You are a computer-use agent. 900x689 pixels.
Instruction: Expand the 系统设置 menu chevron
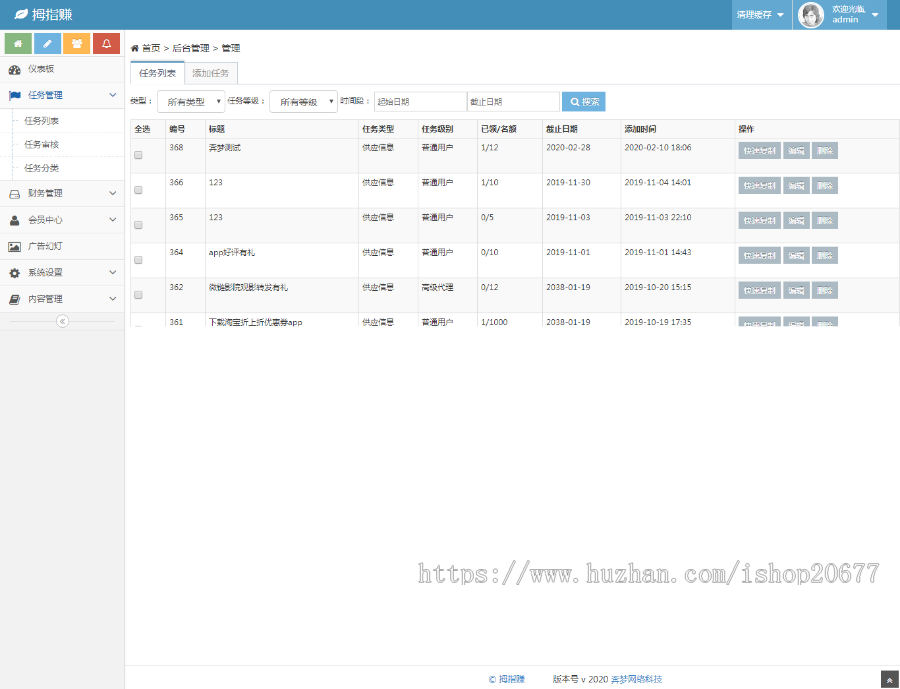coord(113,273)
